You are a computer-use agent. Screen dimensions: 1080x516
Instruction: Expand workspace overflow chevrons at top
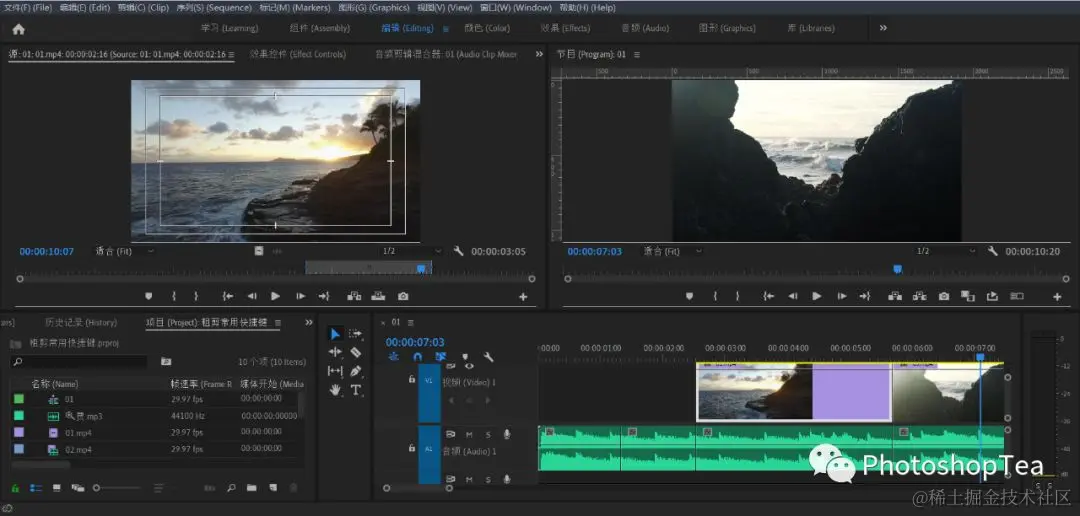pyautogui.click(x=883, y=28)
